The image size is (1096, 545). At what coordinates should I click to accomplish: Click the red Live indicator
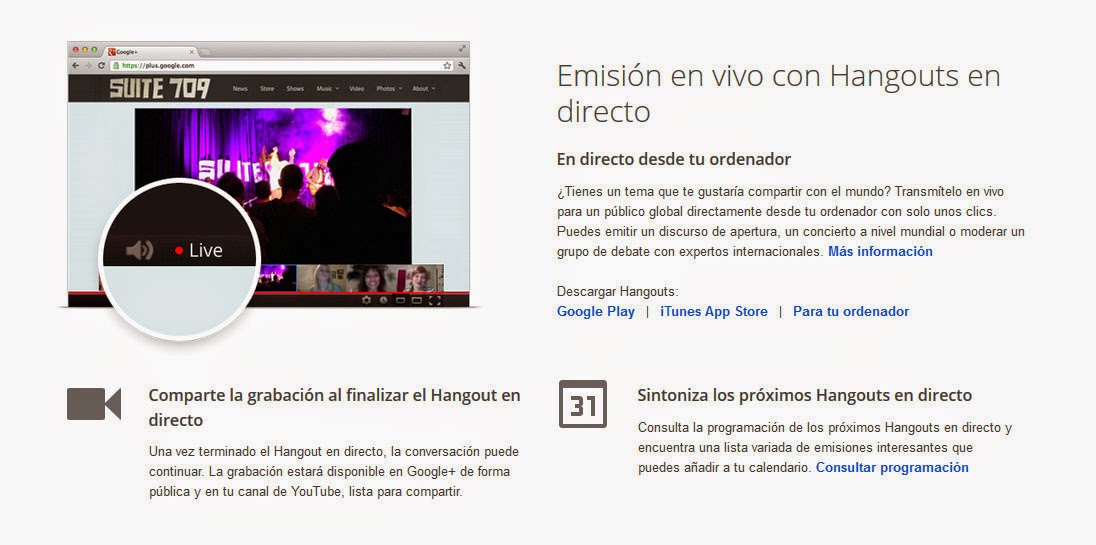[199, 250]
